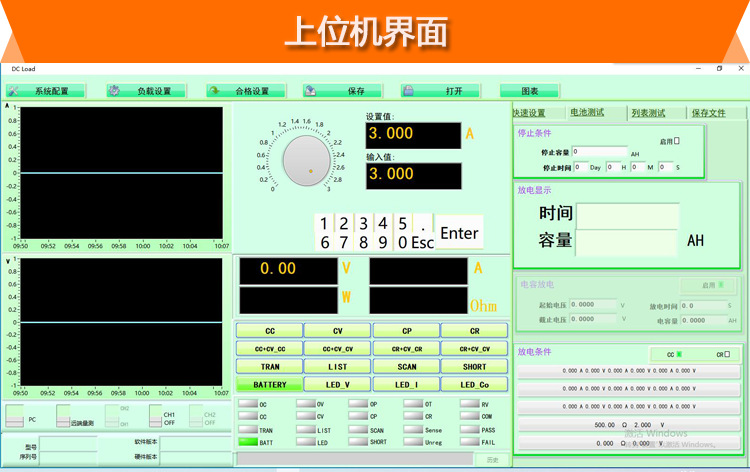Click the 设置值 3.000 display

pyautogui.click(x=413, y=135)
